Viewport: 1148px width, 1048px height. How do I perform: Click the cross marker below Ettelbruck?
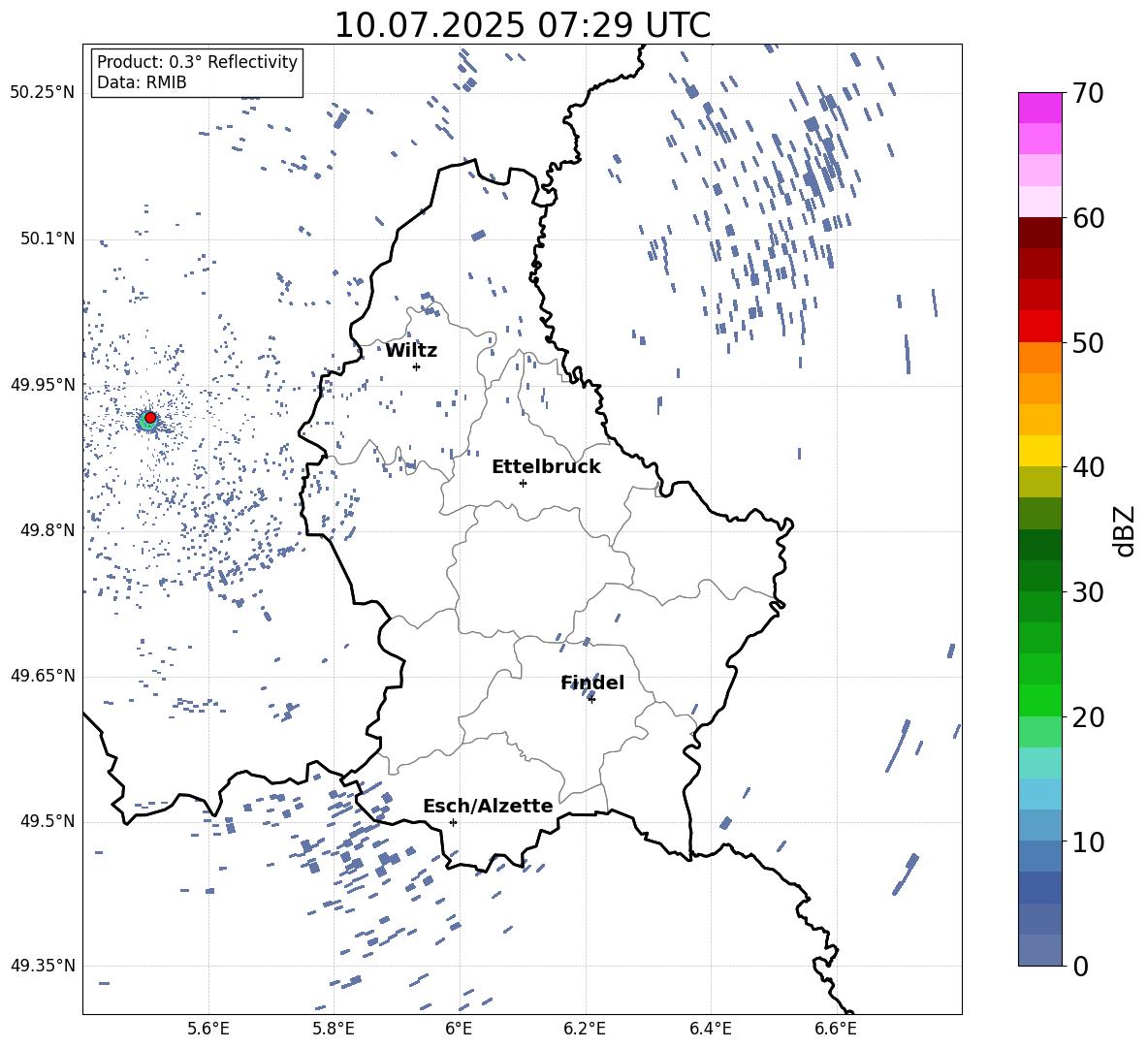click(x=523, y=483)
